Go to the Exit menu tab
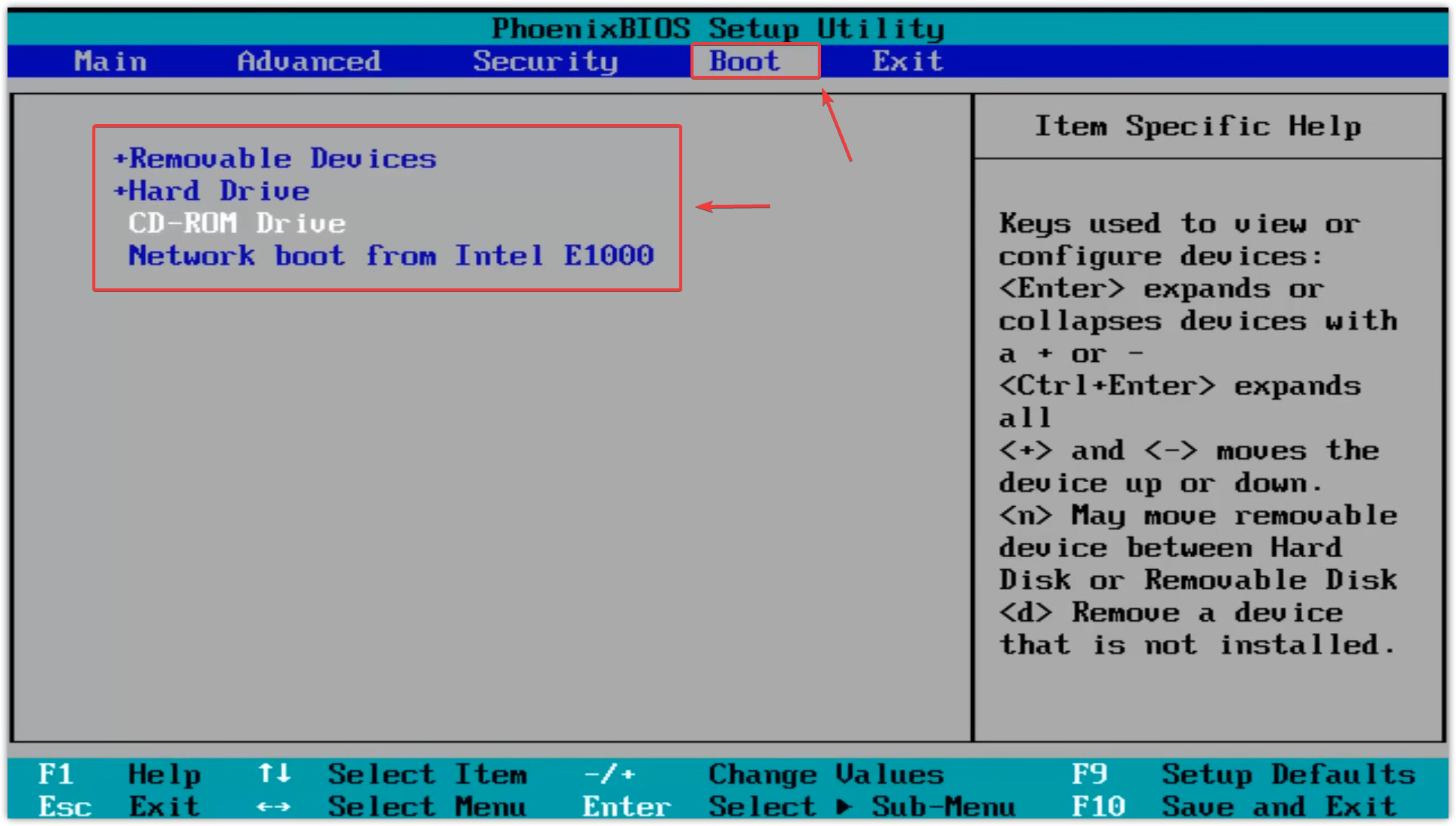This screenshot has width=1456, height=826. coord(907,62)
